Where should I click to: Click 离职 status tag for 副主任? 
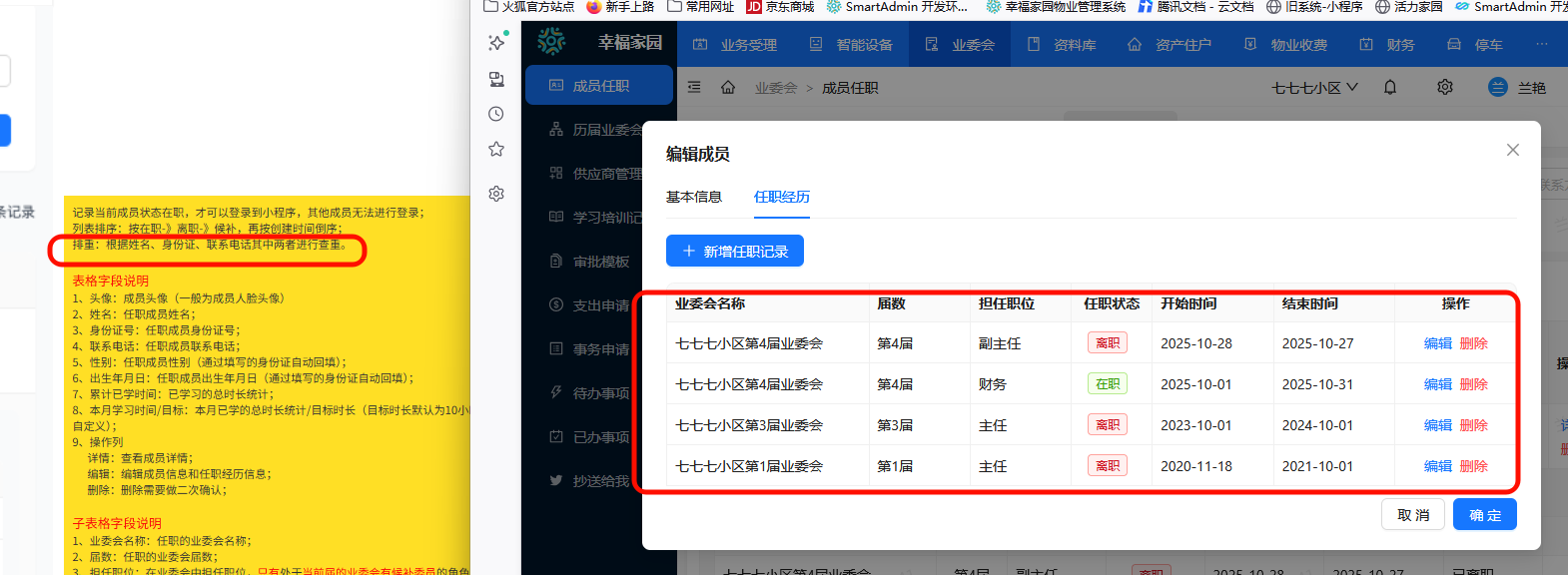[1108, 343]
